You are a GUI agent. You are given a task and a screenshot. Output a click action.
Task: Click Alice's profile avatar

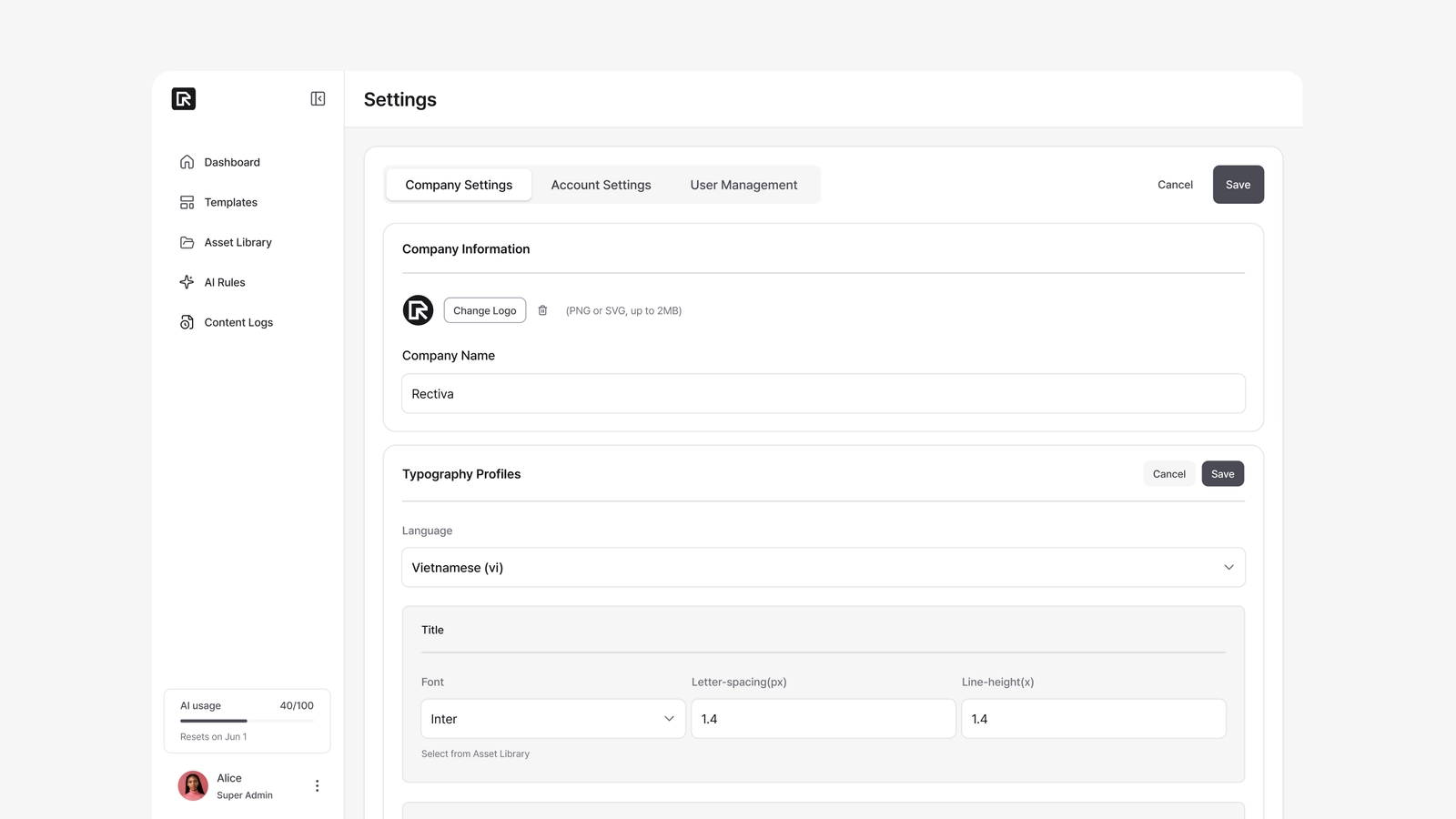click(x=193, y=785)
